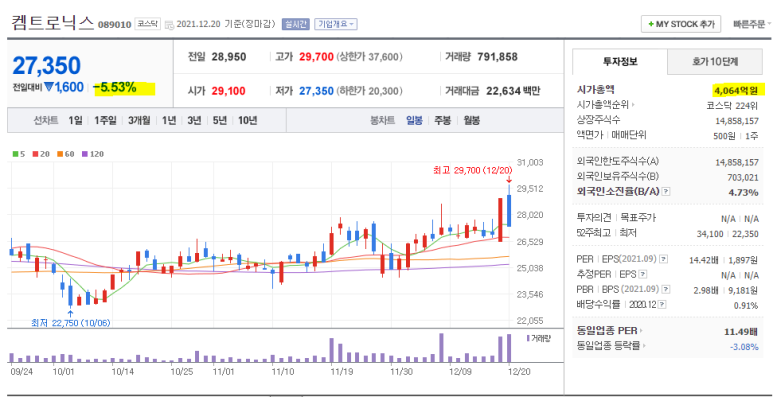Click the 거래대금 value 22,634 백만

513,91
